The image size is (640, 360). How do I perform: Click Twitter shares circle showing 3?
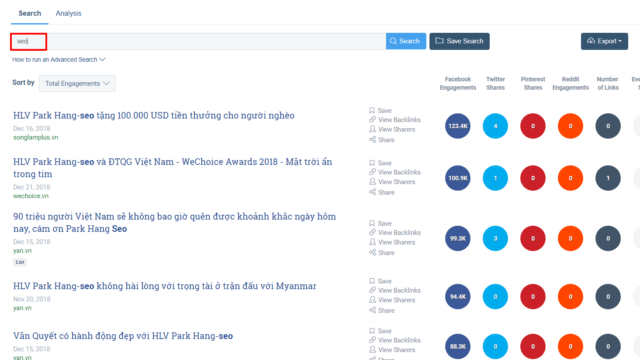495,238
